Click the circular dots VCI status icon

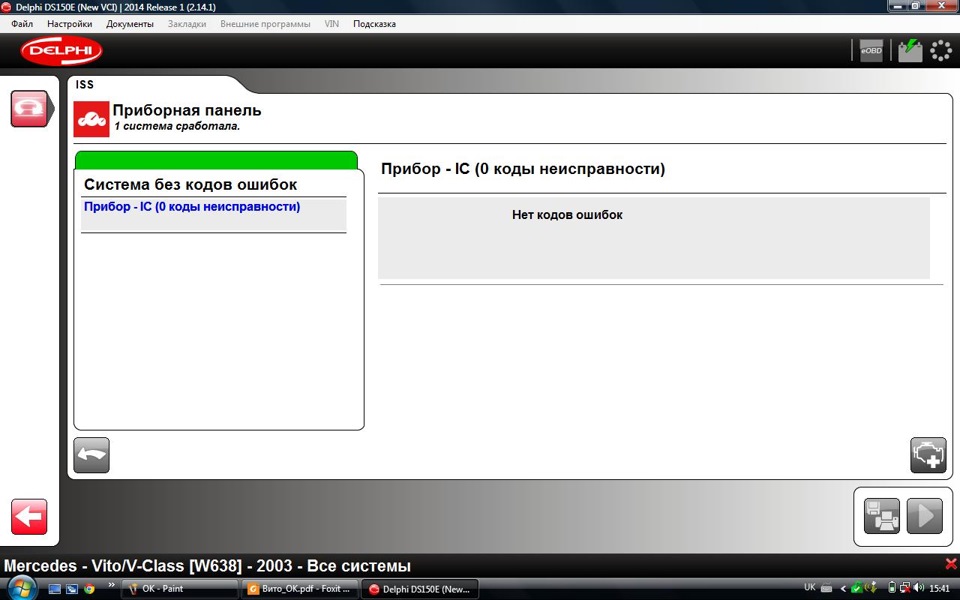(x=941, y=51)
